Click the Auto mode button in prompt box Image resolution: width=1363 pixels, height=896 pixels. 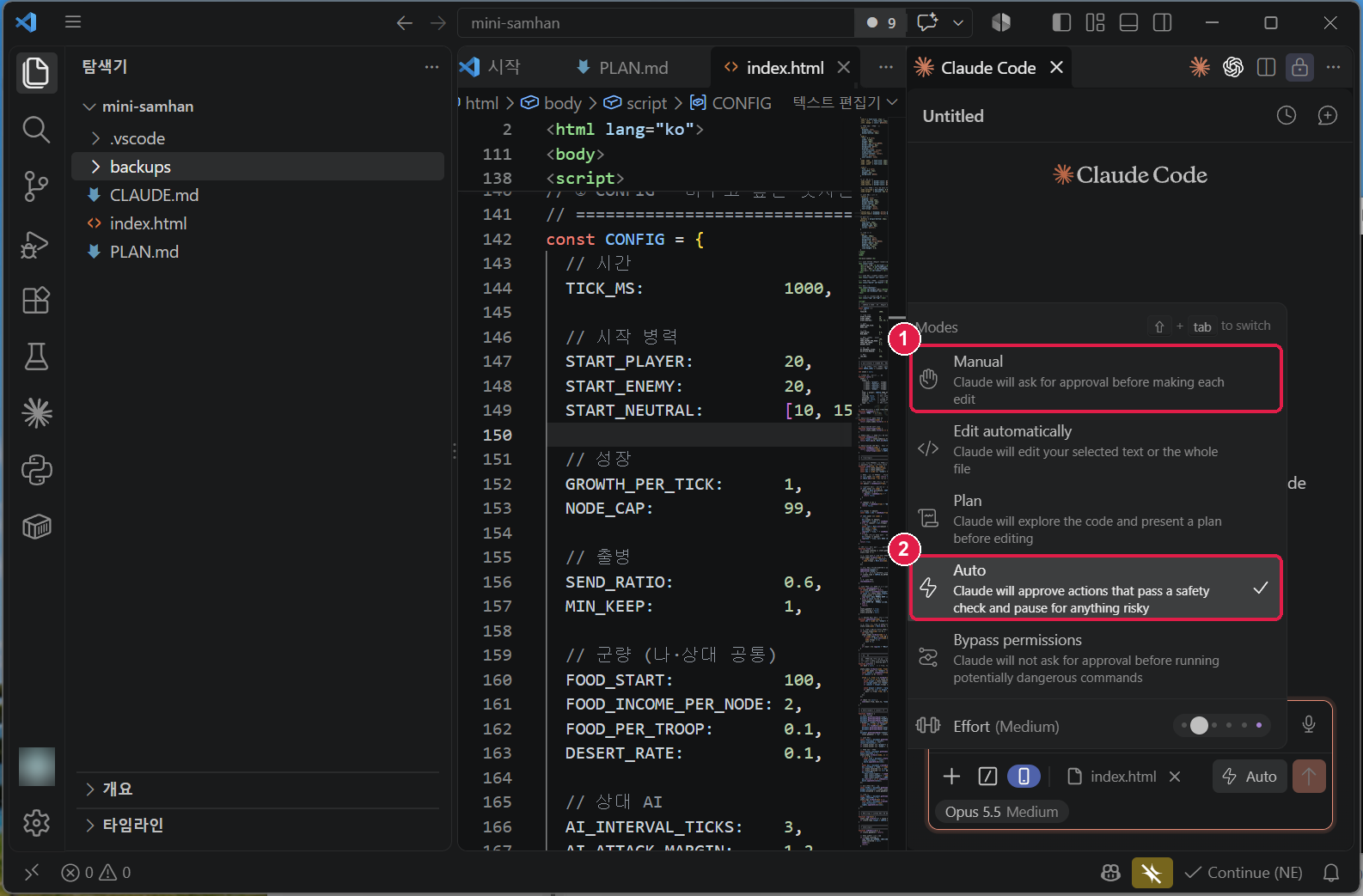point(1250,777)
